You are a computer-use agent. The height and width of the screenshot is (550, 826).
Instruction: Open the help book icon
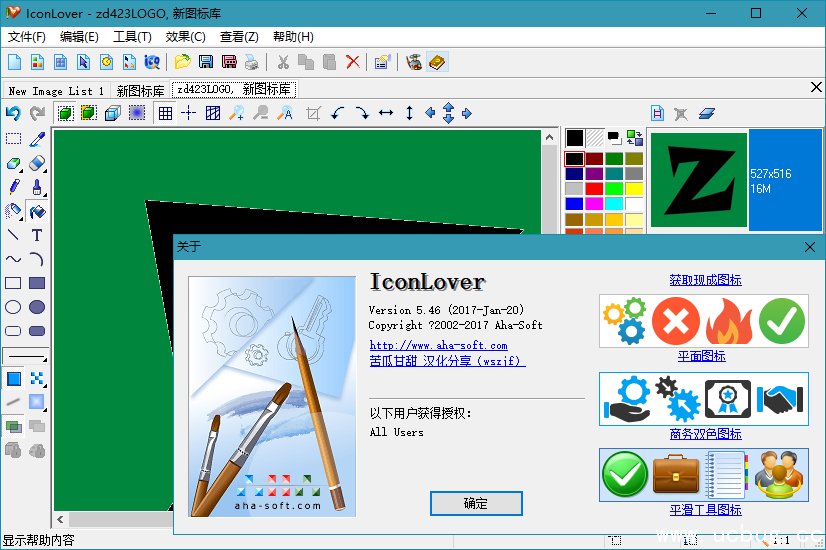pos(437,62)
